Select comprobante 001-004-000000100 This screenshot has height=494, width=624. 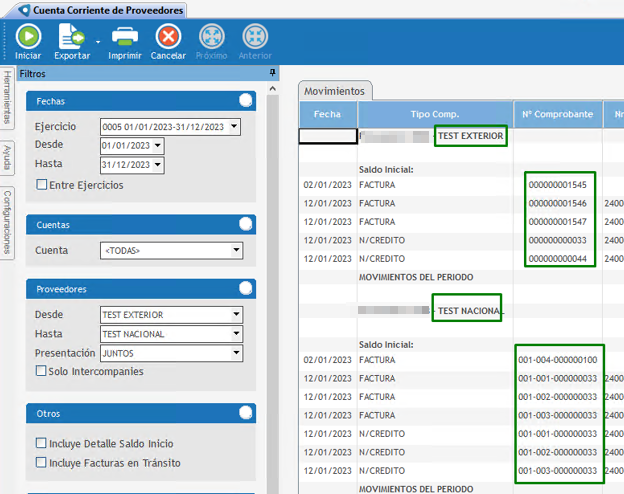[x=558, y=360]
